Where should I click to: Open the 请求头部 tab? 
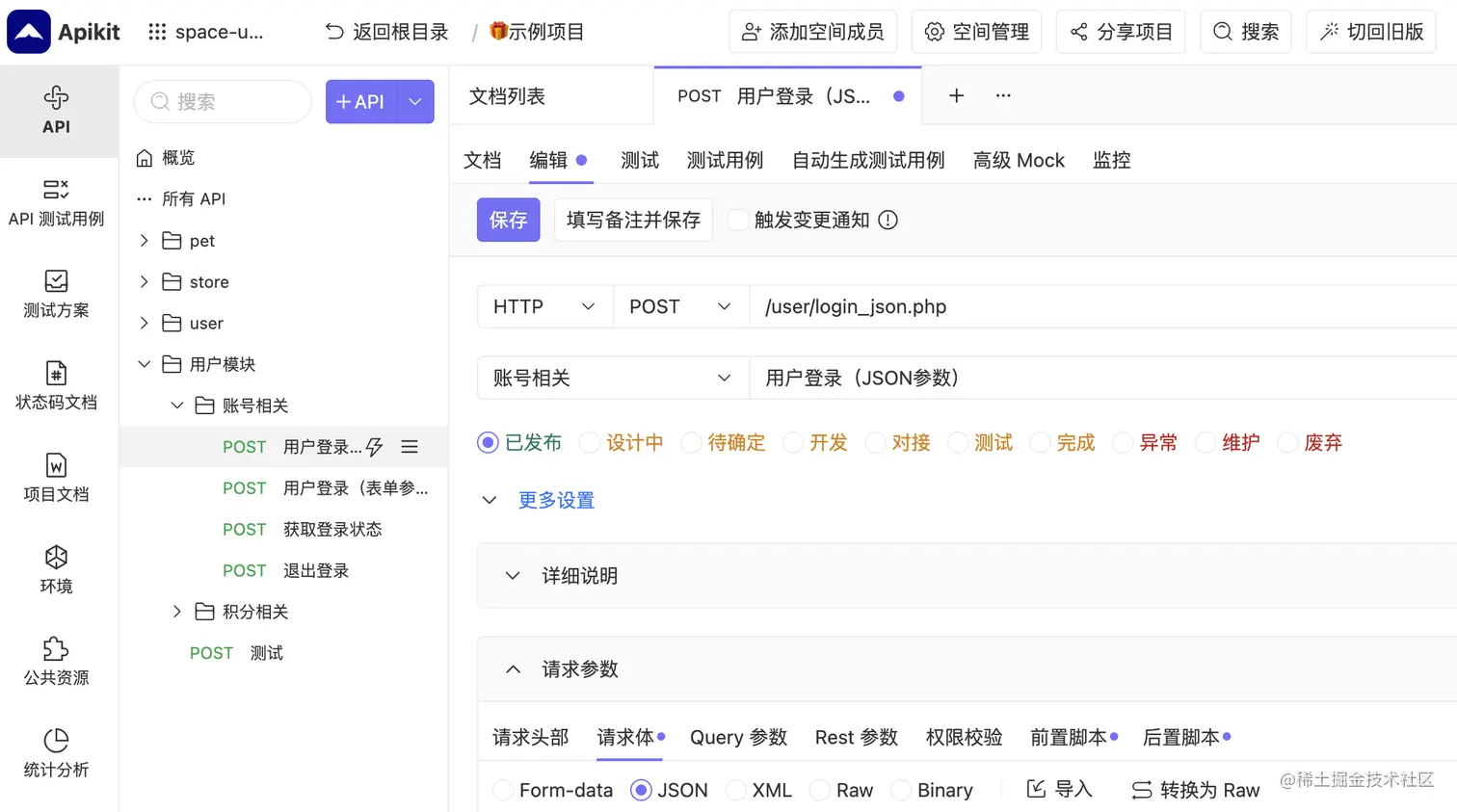click(x=531, y=737)
